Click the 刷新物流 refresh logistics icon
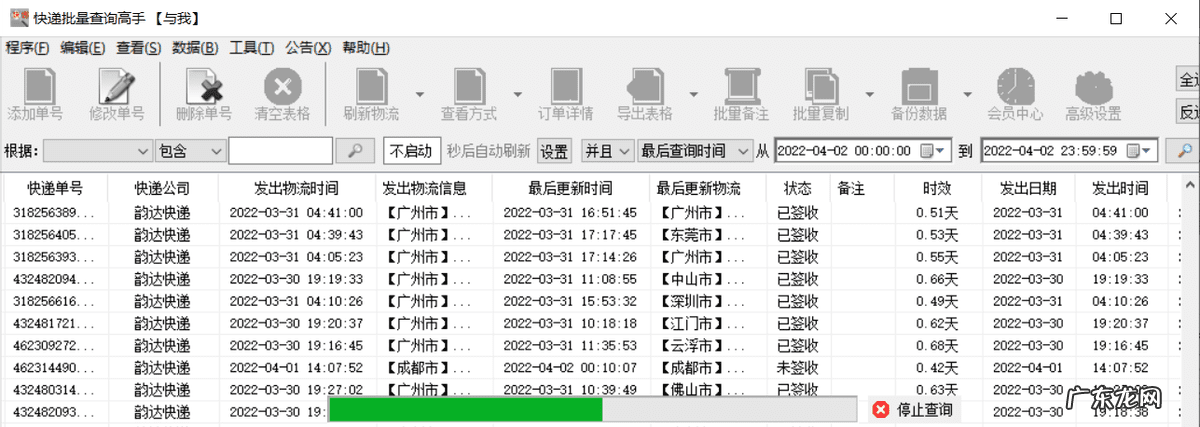 pyautogui.click(x=371, y=85)
